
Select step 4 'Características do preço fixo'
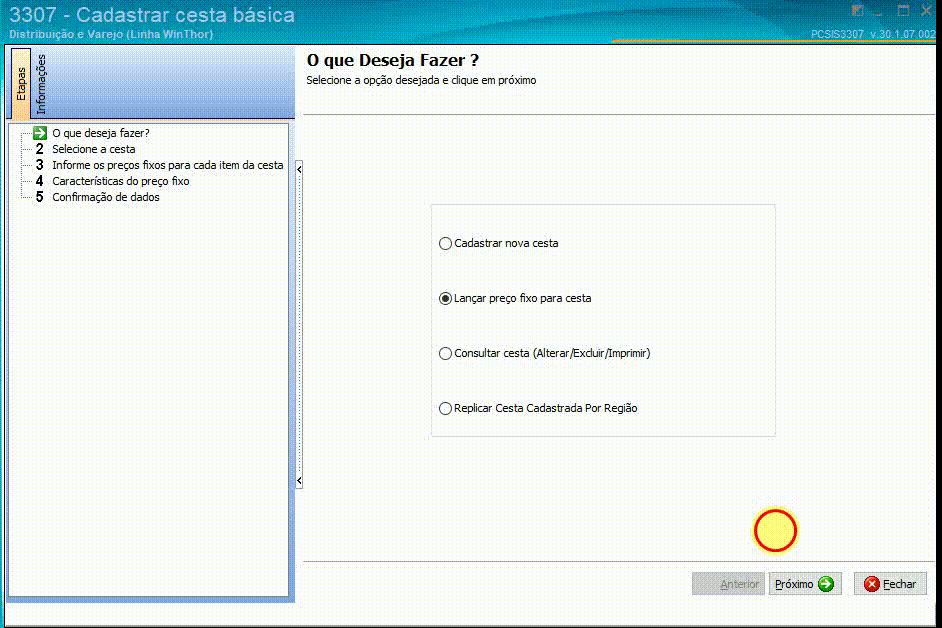tap(120, 181)
